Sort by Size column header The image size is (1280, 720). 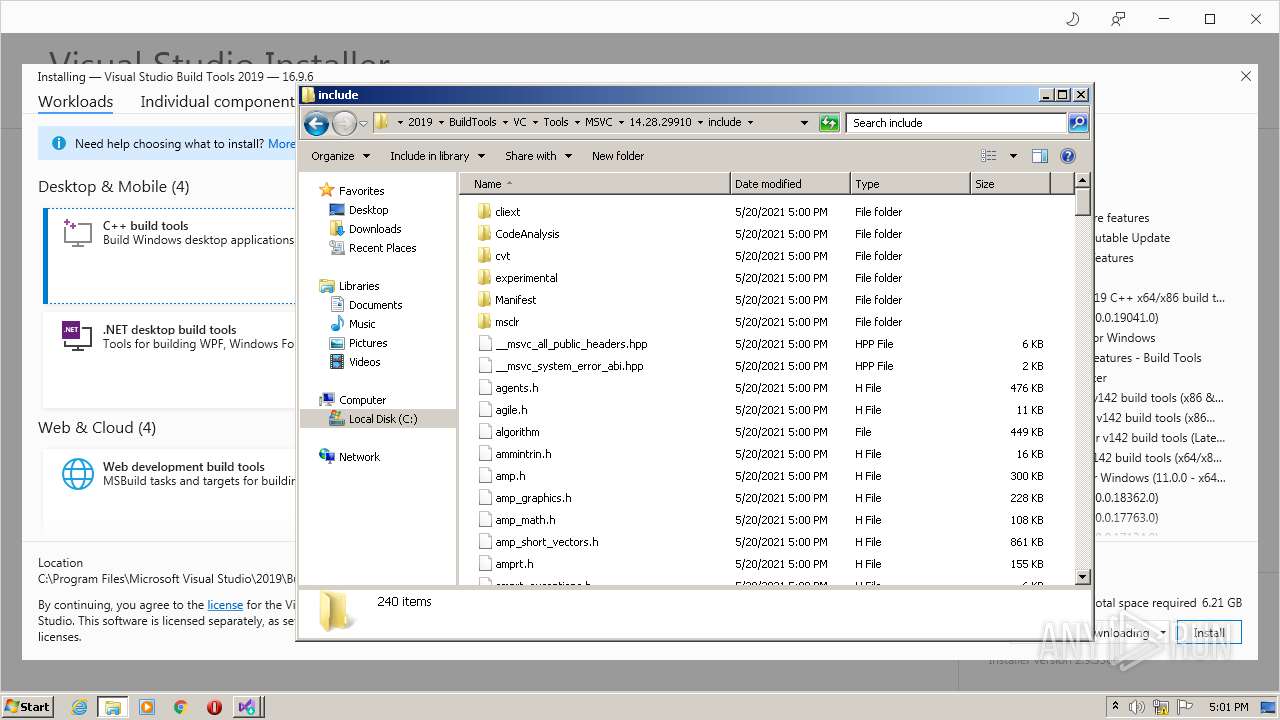pos(1010,184)
